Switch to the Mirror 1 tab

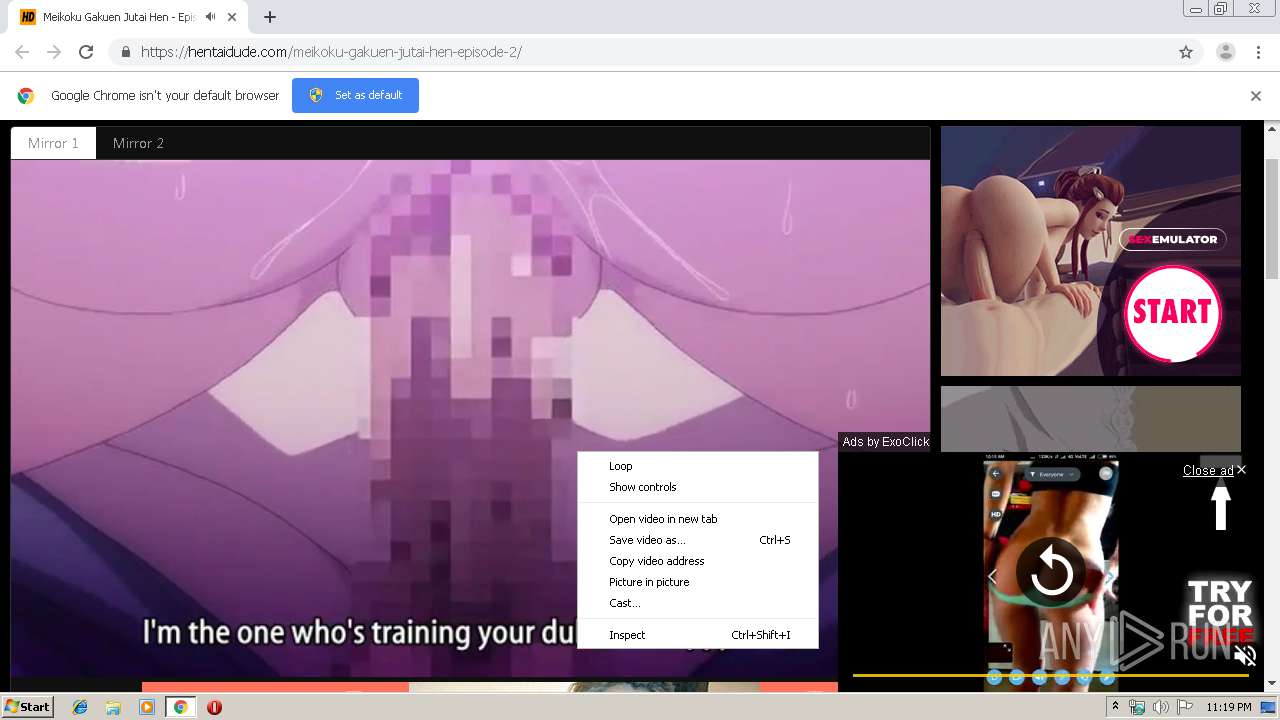pos(53,143)
